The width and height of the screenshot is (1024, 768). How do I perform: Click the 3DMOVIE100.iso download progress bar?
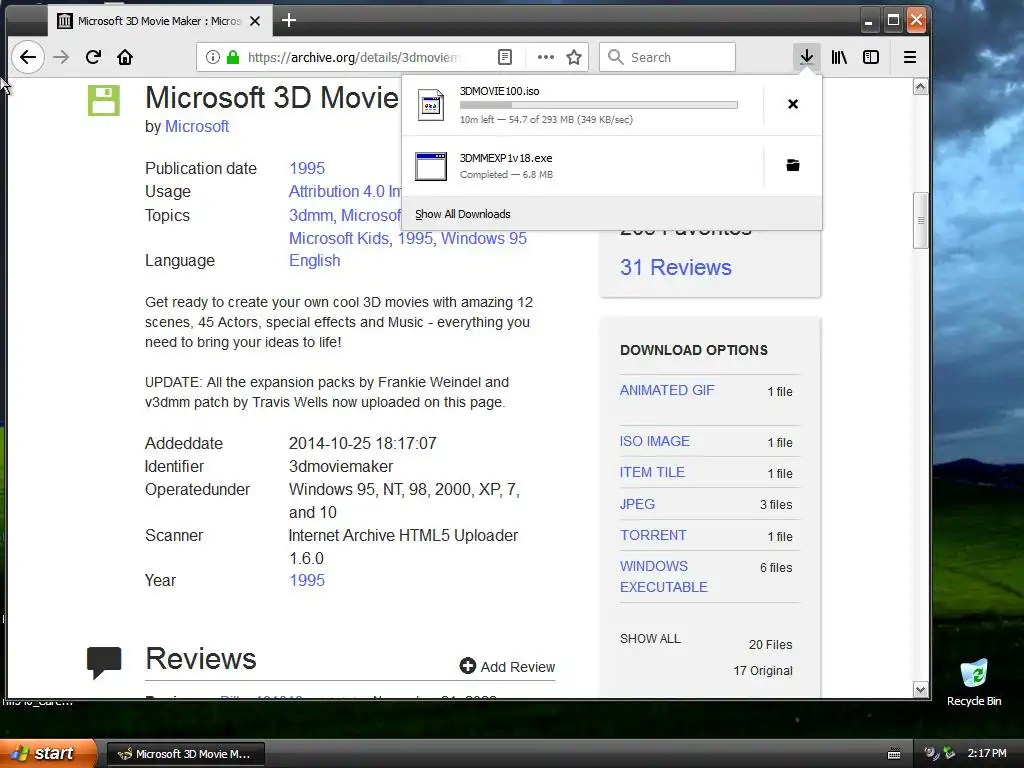click(599, 105)
